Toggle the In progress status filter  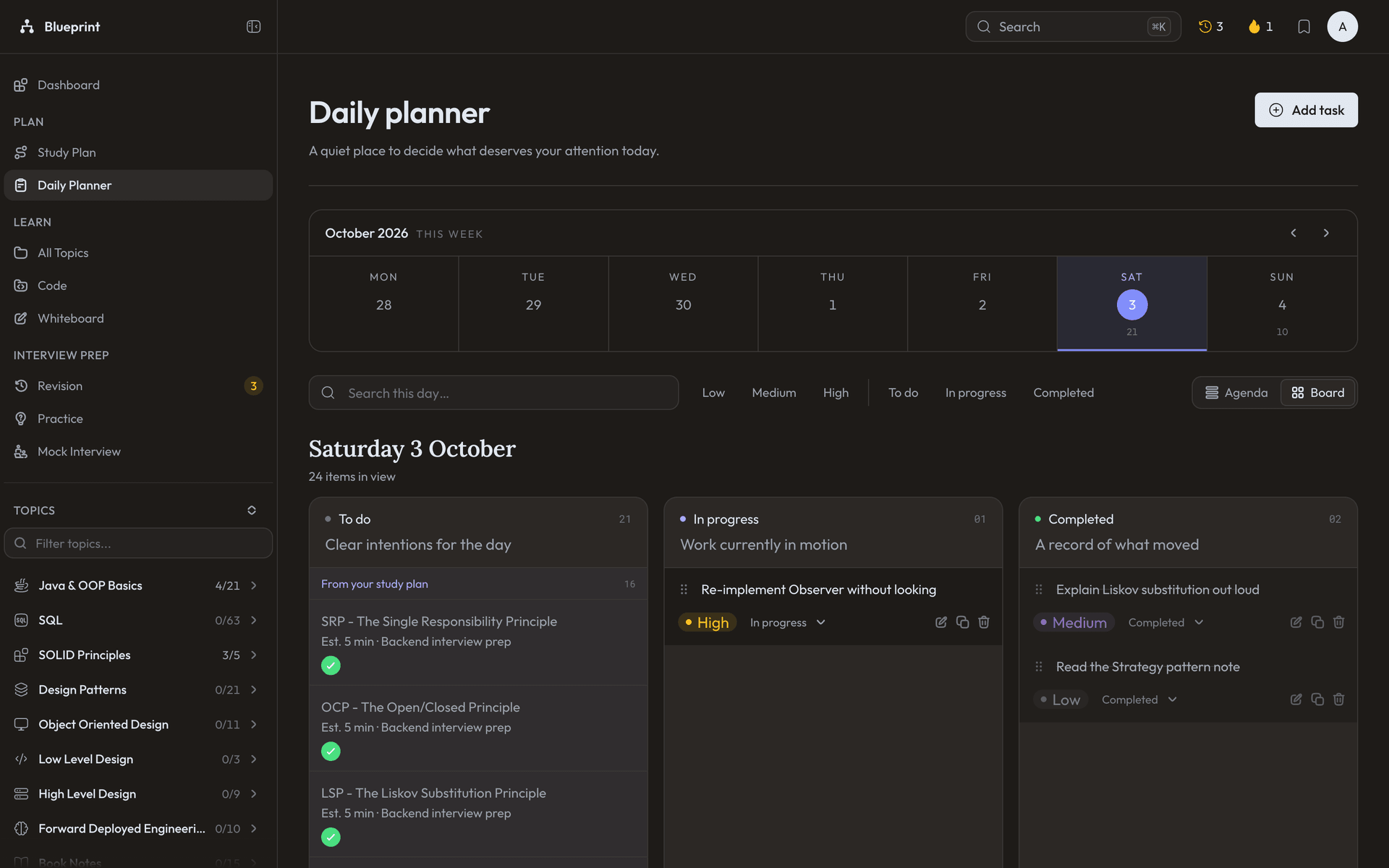tap(975, 393)
